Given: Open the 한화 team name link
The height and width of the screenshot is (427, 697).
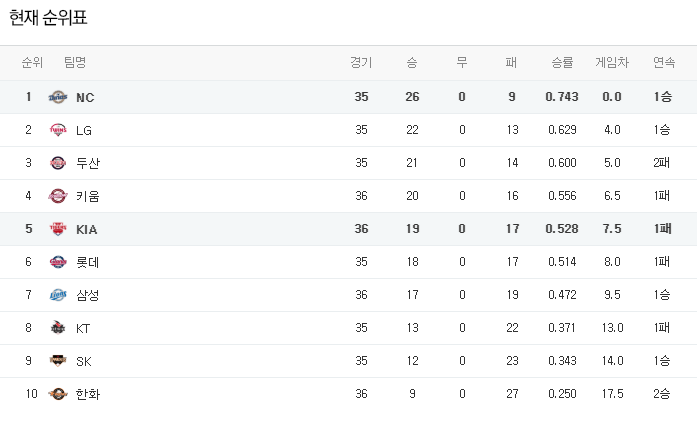Looking at the screenshot, I should [88, 394].
